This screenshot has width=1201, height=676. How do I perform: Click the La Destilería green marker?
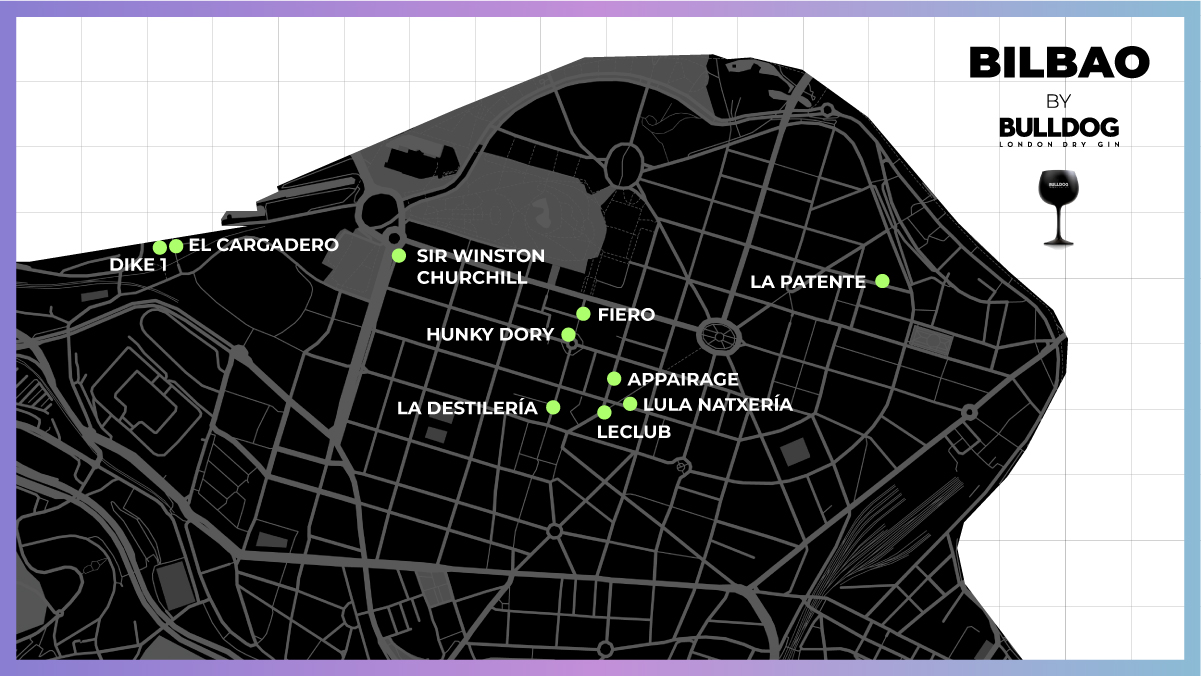click(552, 407)
